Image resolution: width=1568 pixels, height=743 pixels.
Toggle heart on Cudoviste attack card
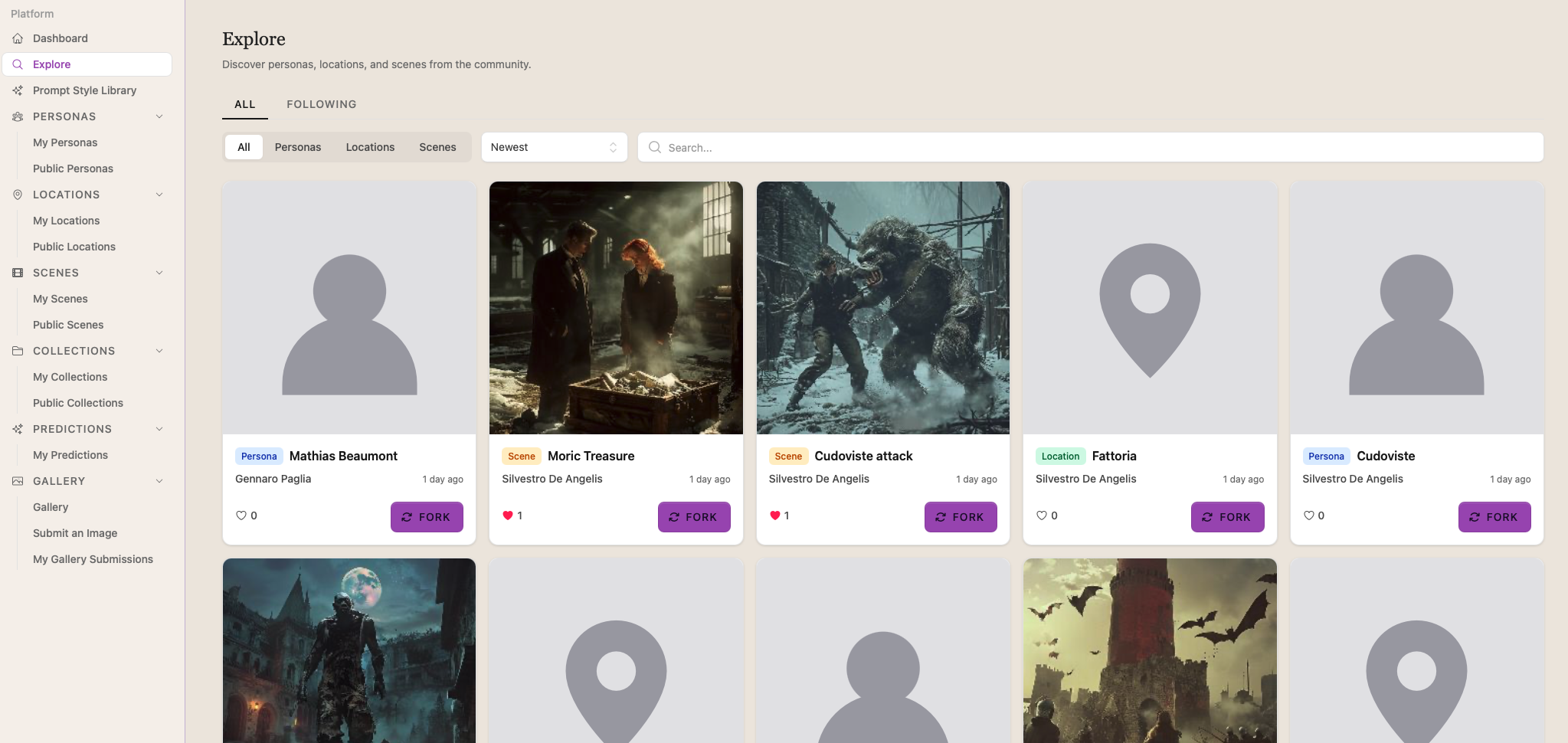click(x=774, y=516)
